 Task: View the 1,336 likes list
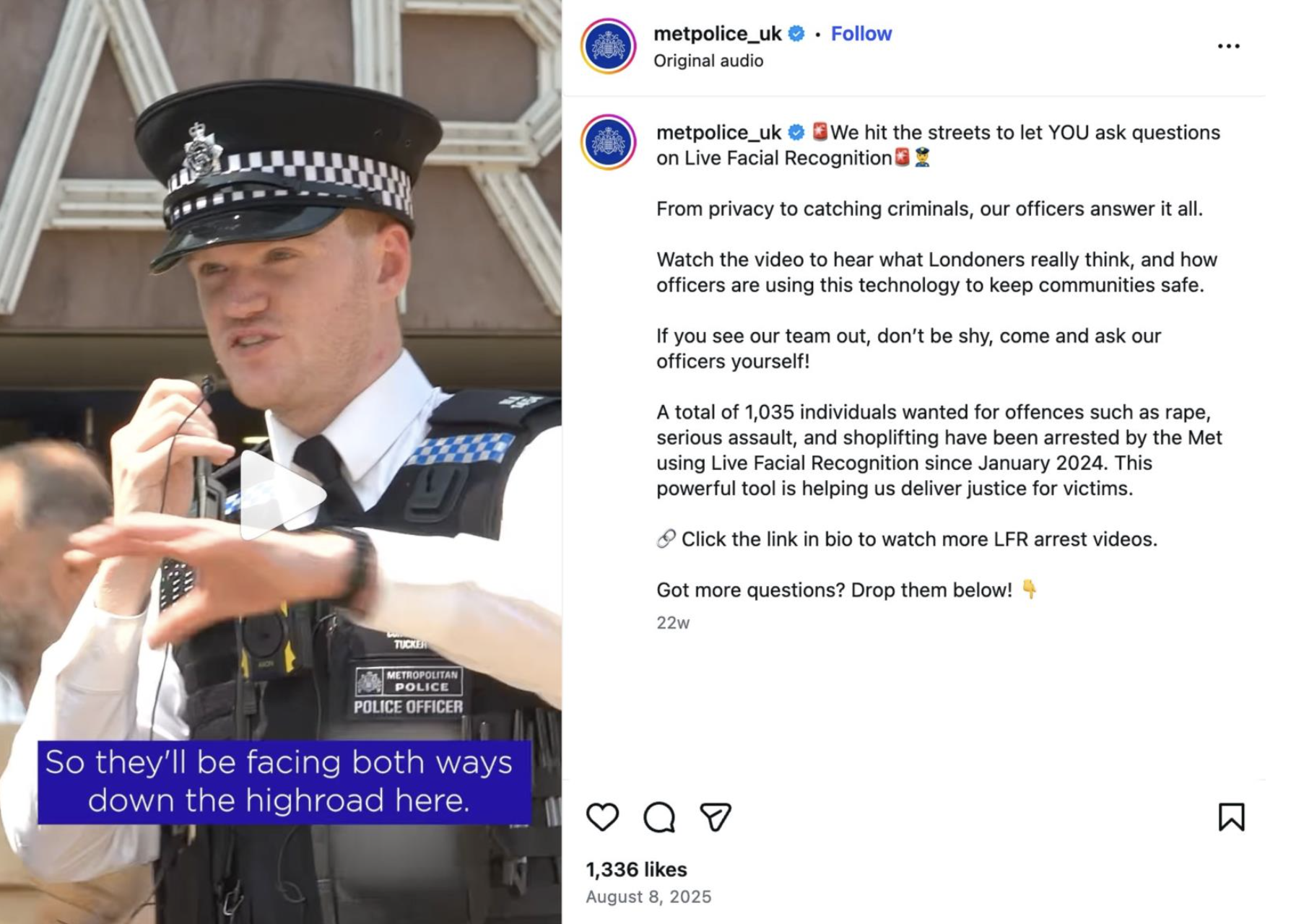636,870
